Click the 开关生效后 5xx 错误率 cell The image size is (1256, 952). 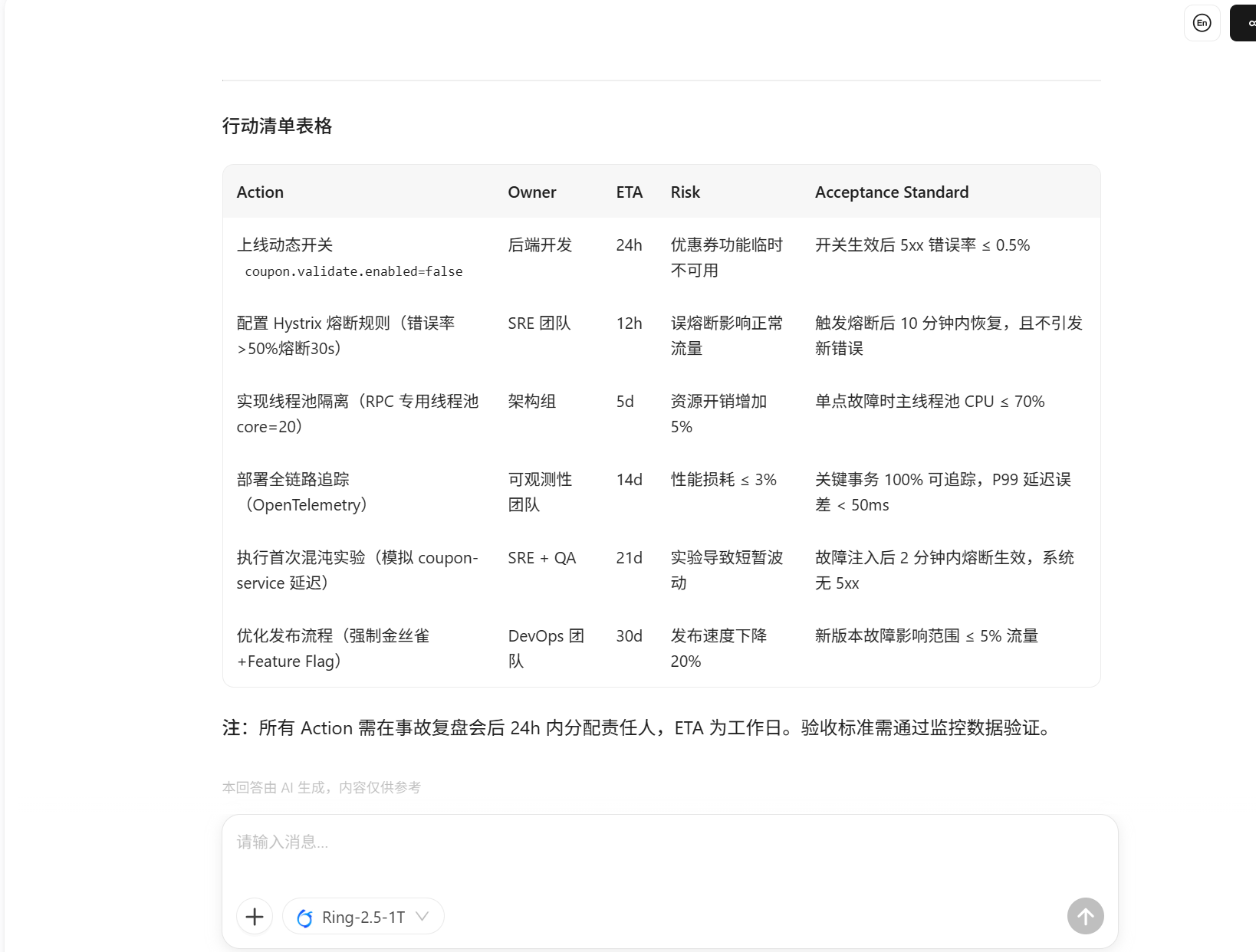point(922,245)
